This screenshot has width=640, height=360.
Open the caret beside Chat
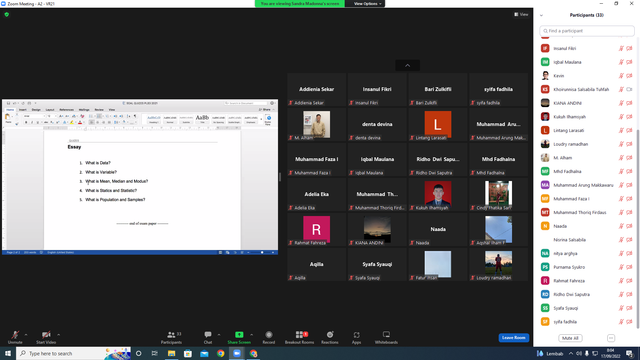tap(219, 335)
